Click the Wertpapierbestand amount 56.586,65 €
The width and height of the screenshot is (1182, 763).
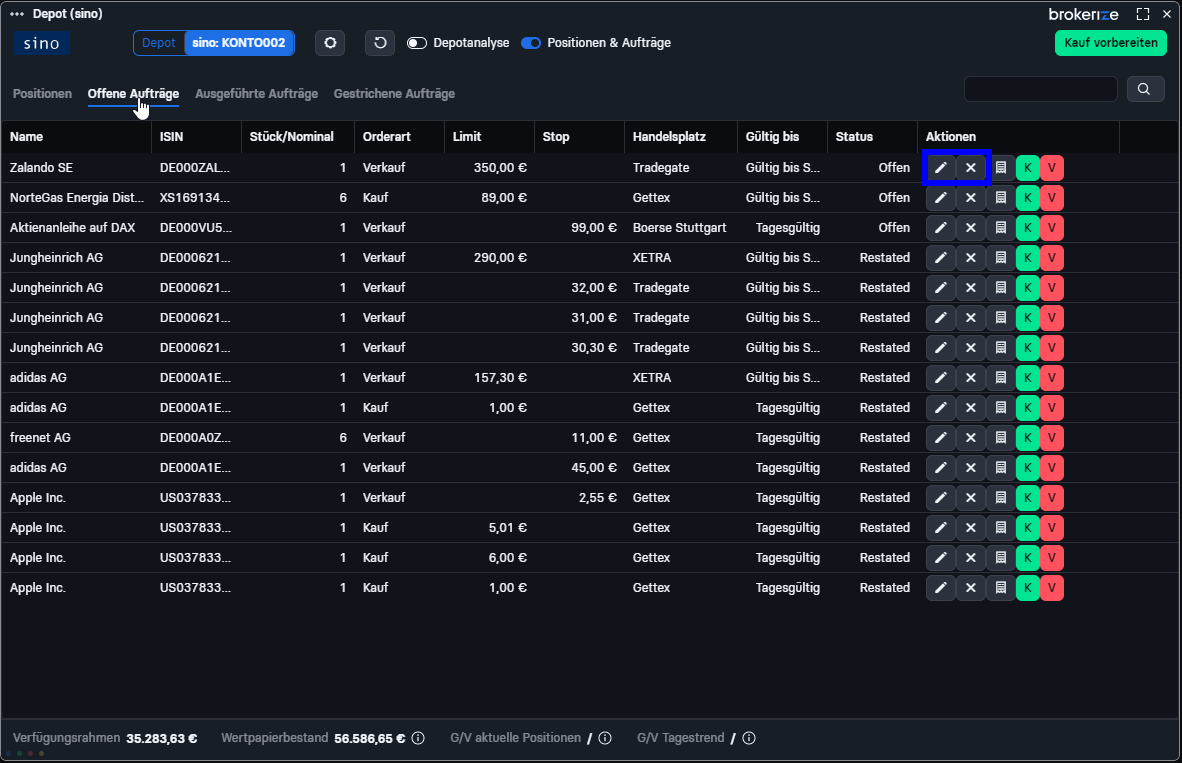tap(369, 739)
